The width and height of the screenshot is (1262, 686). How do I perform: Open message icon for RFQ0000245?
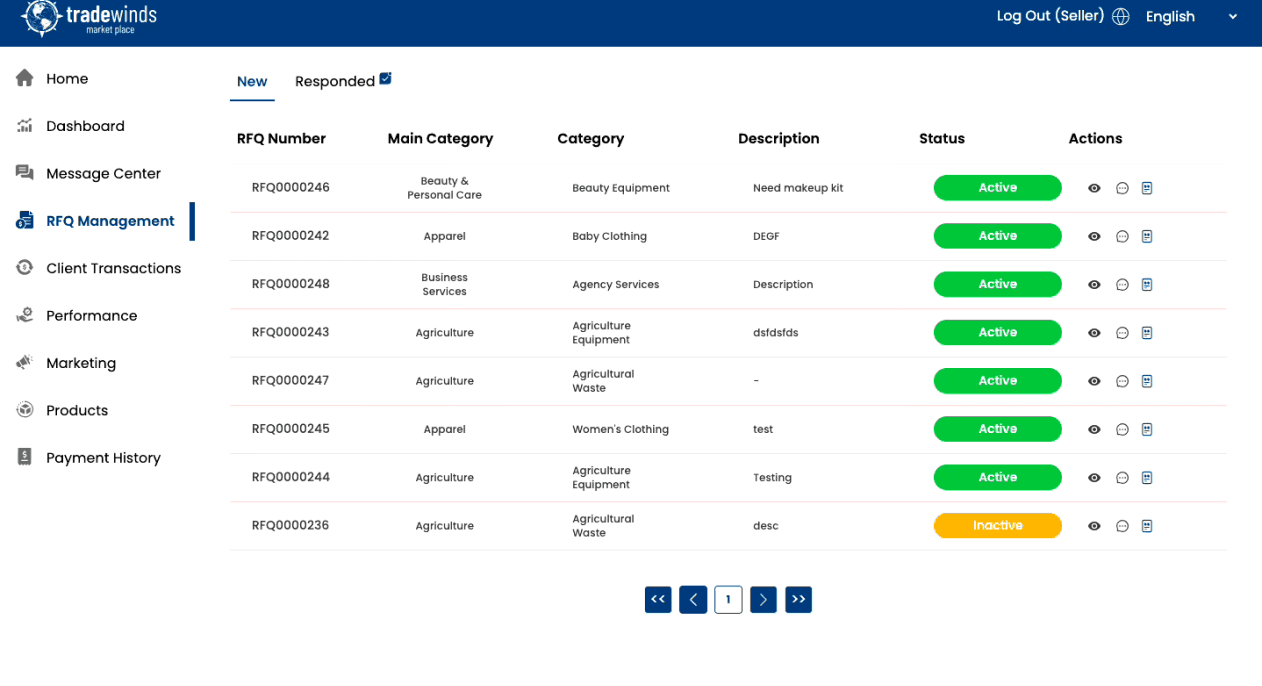click(x=1122, y=430)
